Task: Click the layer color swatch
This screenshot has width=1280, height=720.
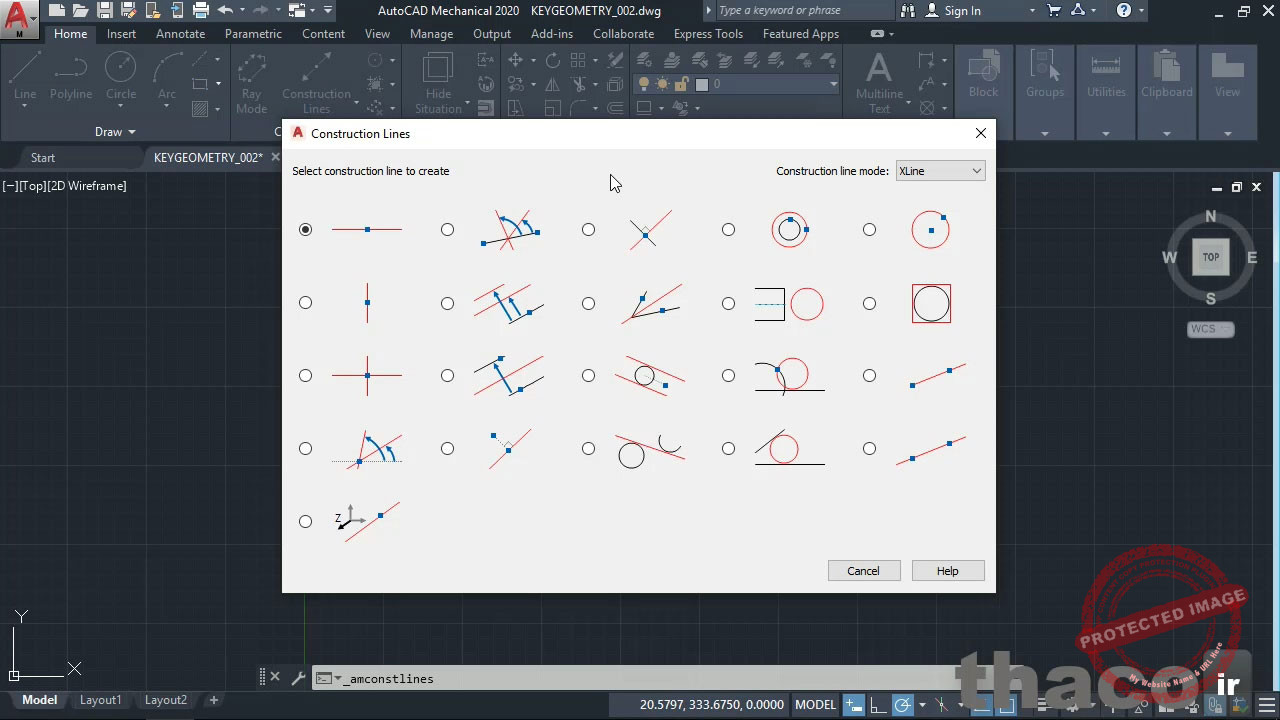Action: click(x=702, y=85)
